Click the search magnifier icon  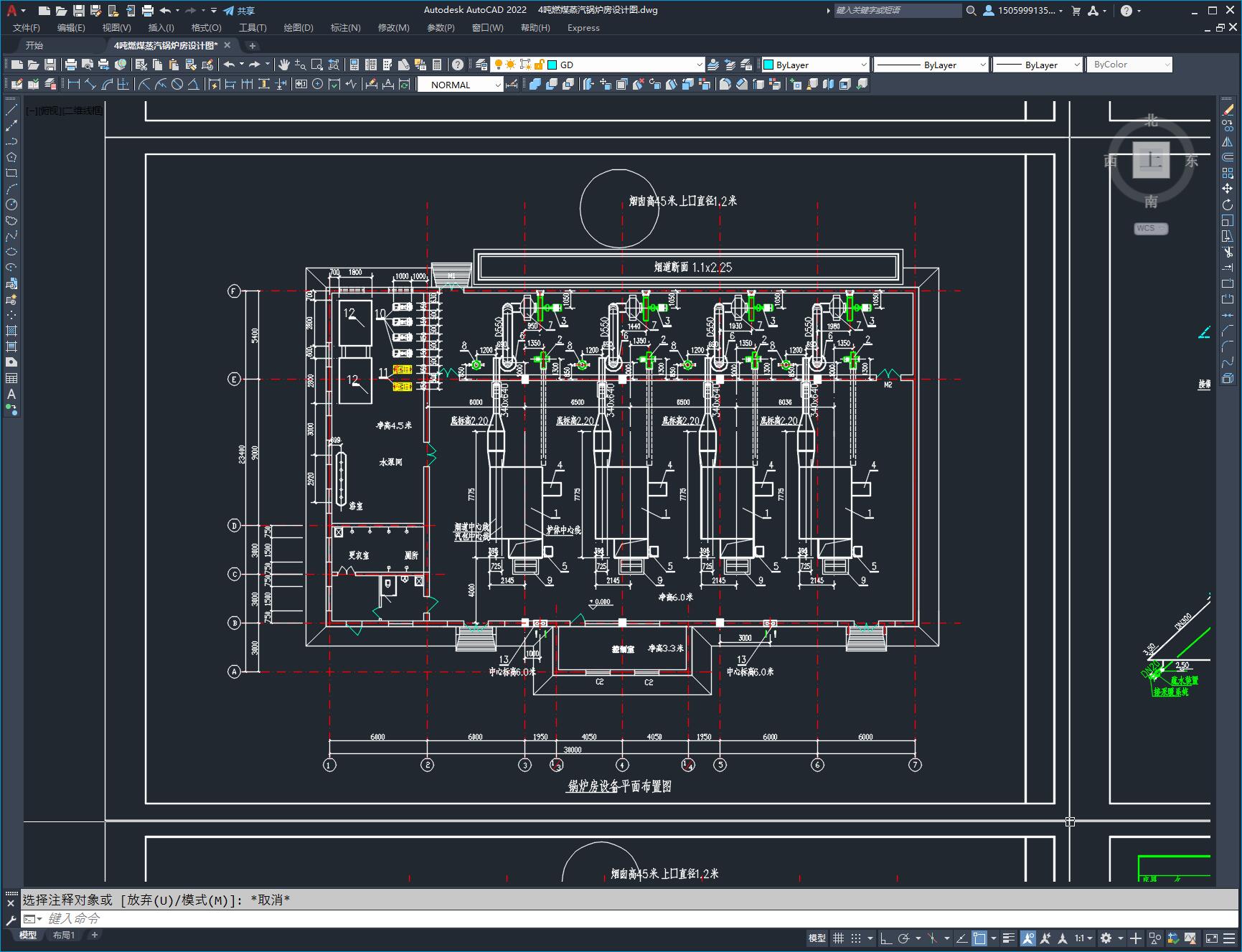click(971, 11)
